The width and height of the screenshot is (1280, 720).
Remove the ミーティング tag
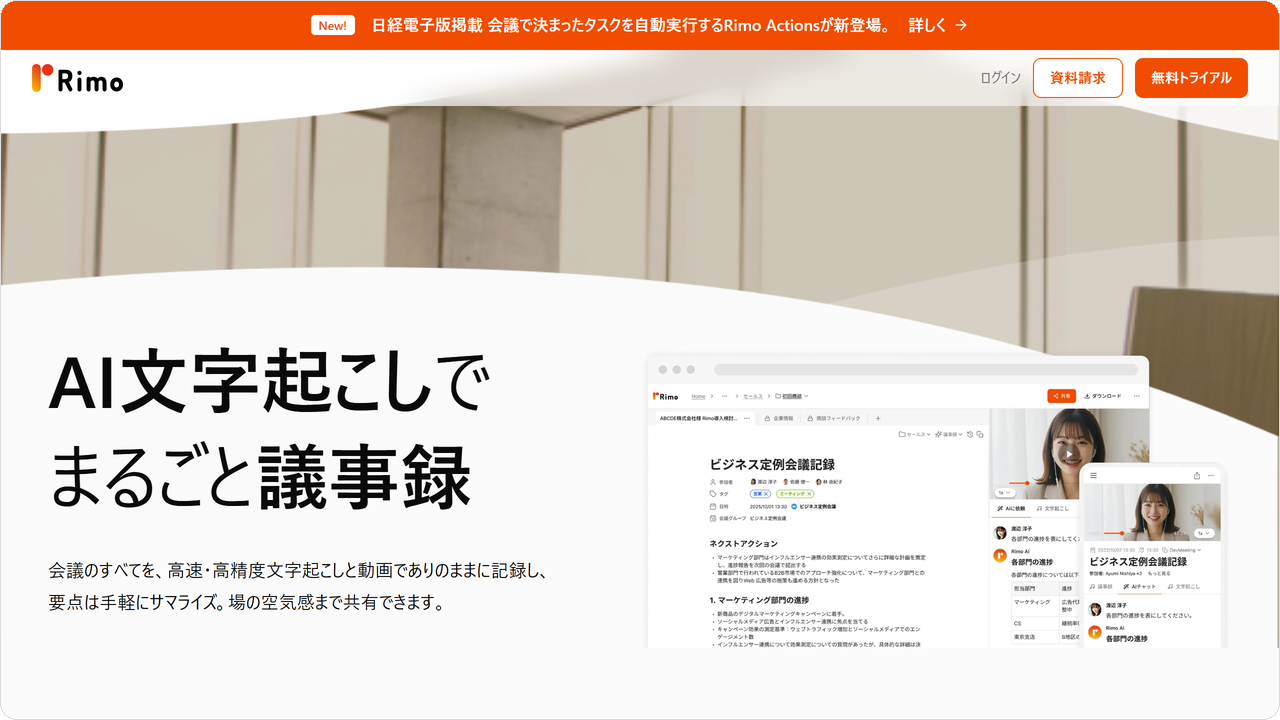click(809, 494)
